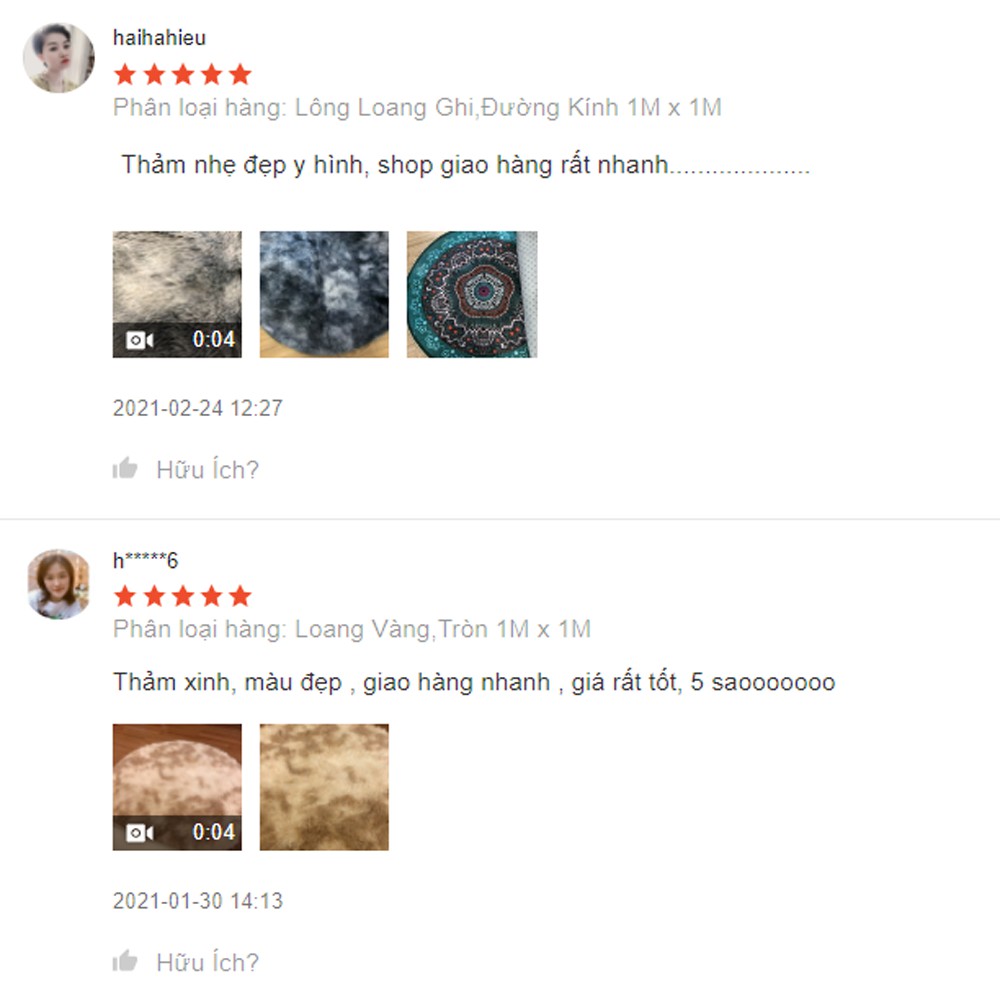1000x1000 pixels.
Task: Click video camera icon on beige rug thumbnail
Action: click(x=140, y=833)
